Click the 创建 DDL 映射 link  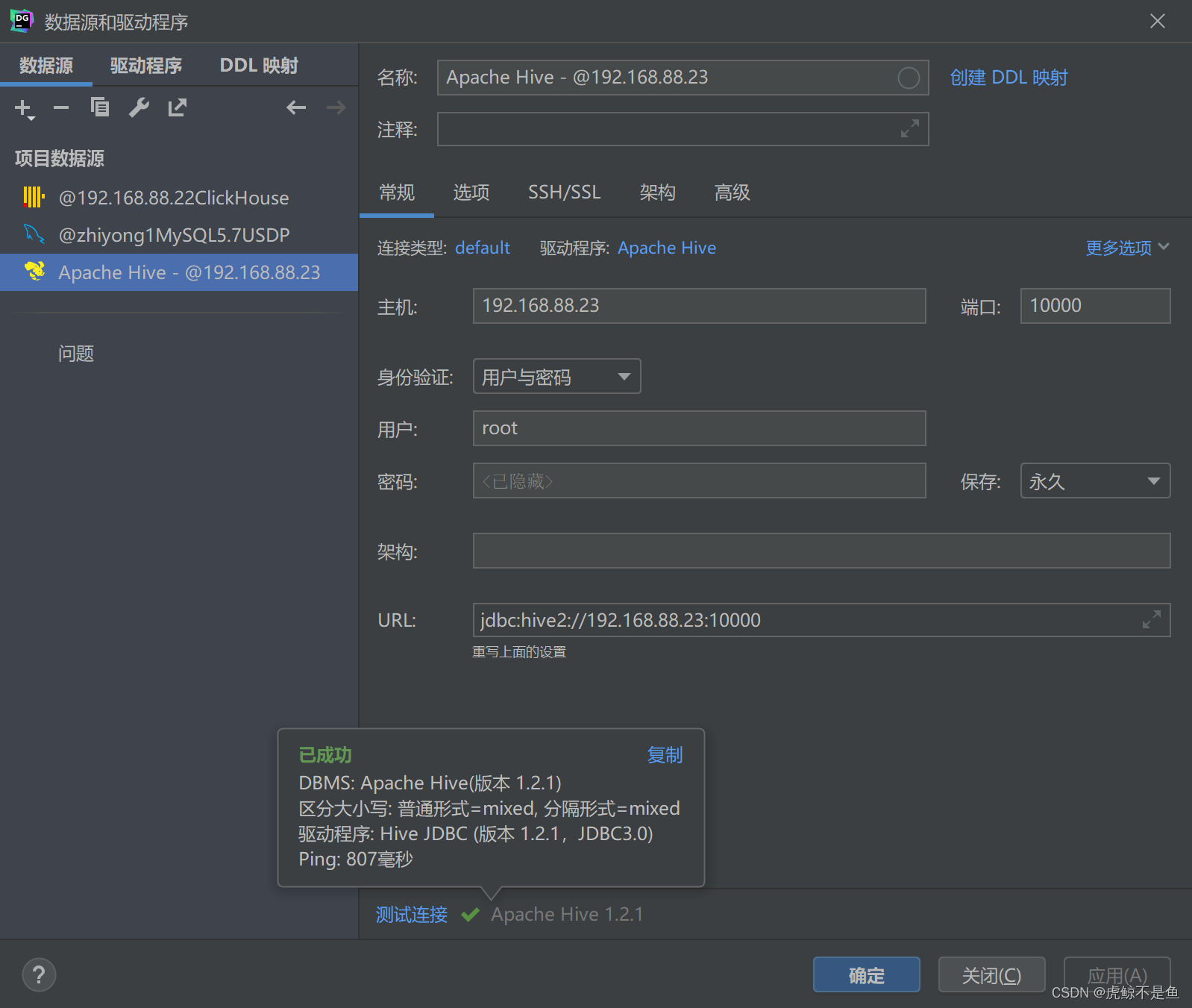click(1009, 78)
